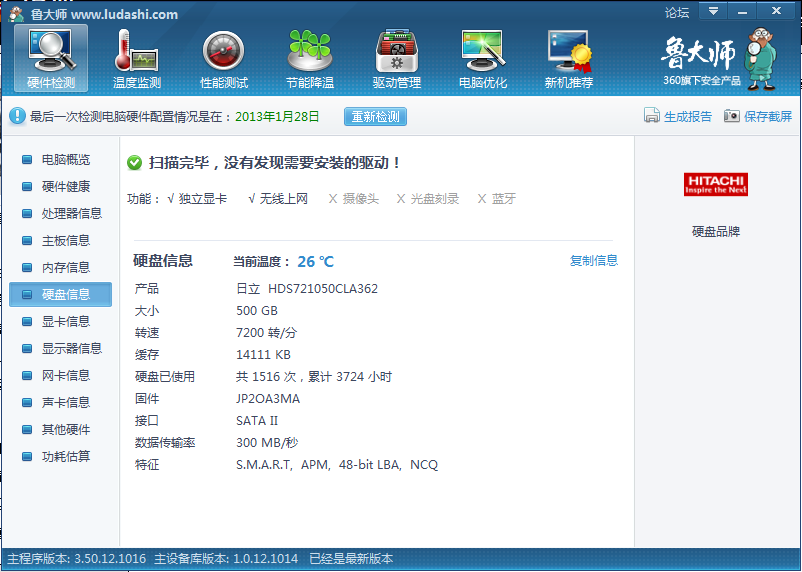This screenshot has width=802, height=572.
Task: Click the 鲁大师 app icon in the title bar
Action: click(x=16, y=14)
